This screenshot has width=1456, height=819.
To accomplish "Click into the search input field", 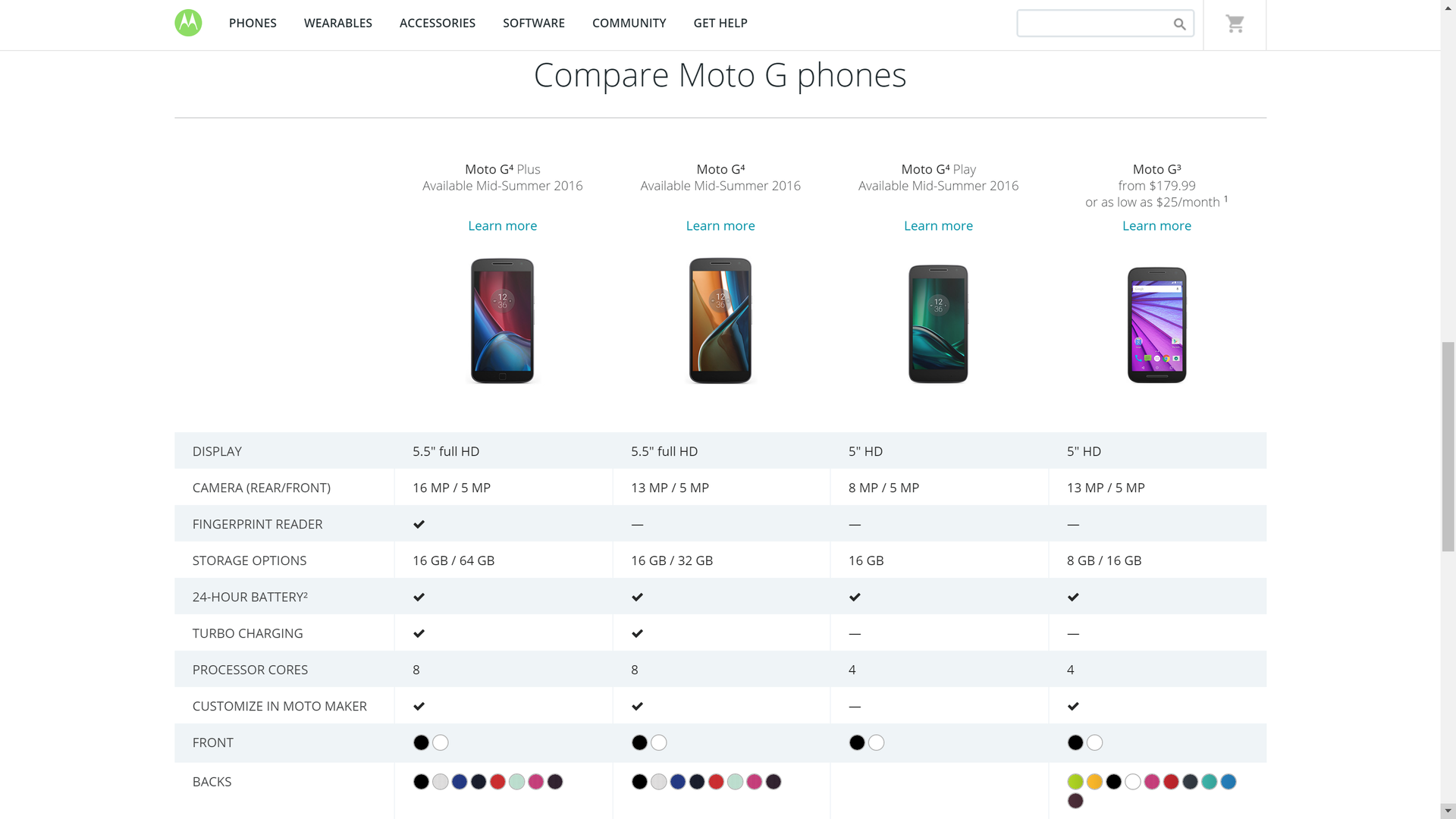I will tap(1092, 24).
